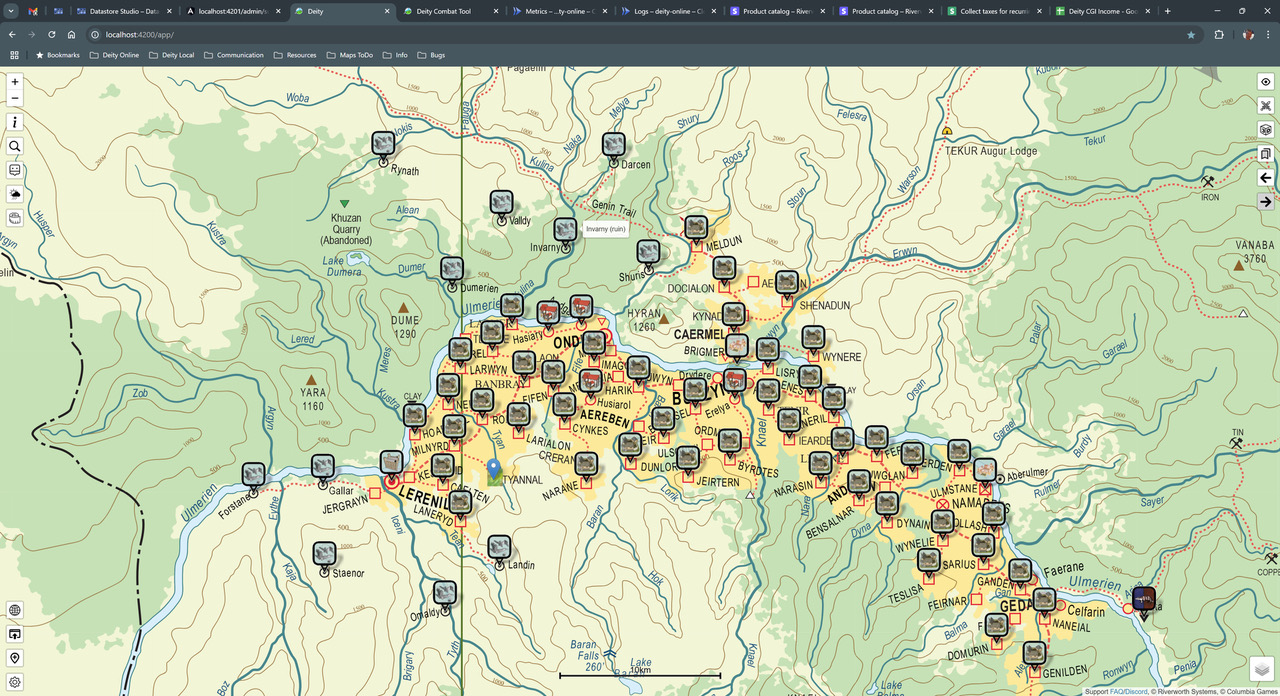Open a new browser tab
This screenshot has height=696, width=1280.
pyautogui.click(x=1167, y=11)
